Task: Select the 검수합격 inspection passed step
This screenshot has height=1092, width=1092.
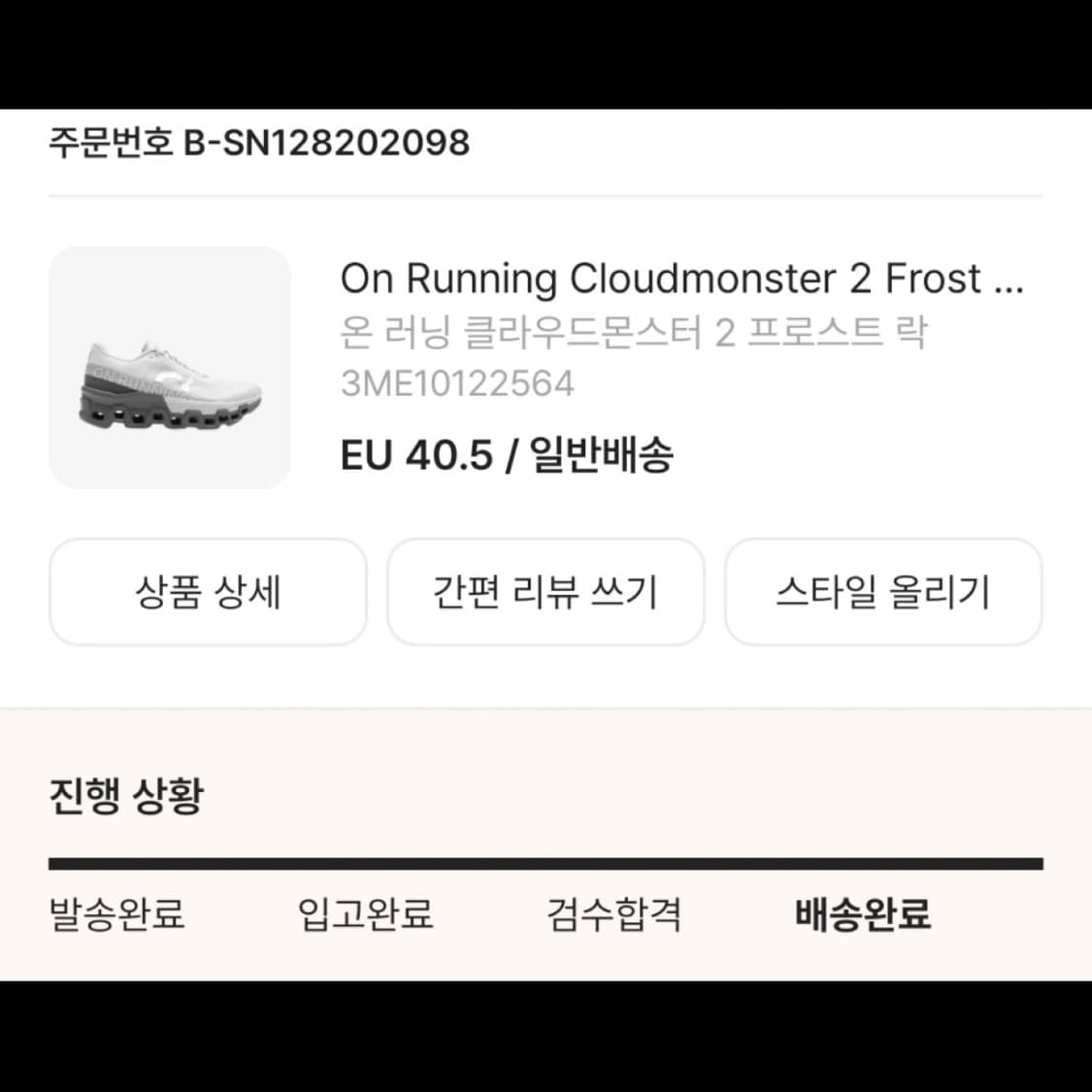Action: 616,912
